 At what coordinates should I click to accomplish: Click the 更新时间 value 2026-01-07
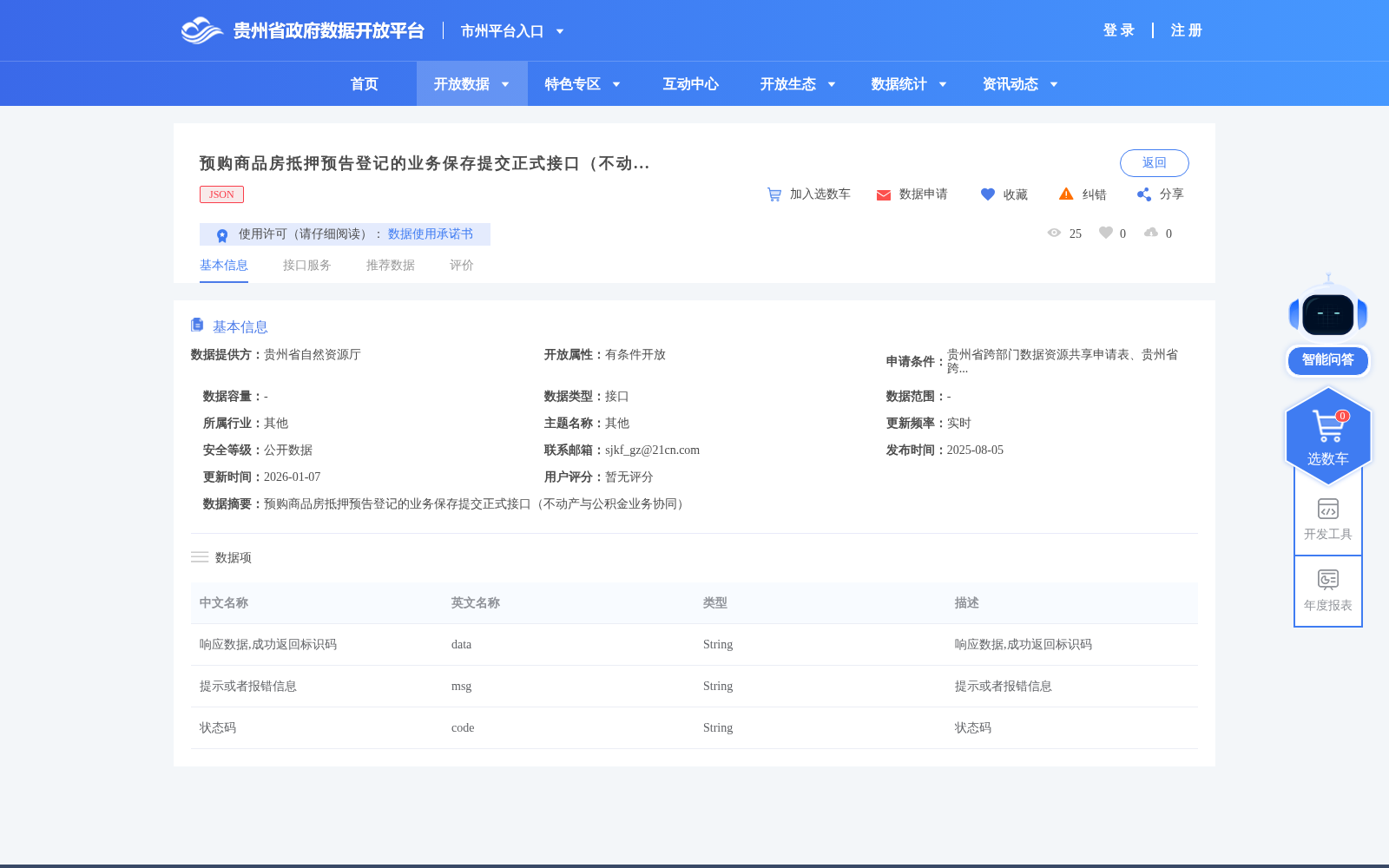coord(292,477)
